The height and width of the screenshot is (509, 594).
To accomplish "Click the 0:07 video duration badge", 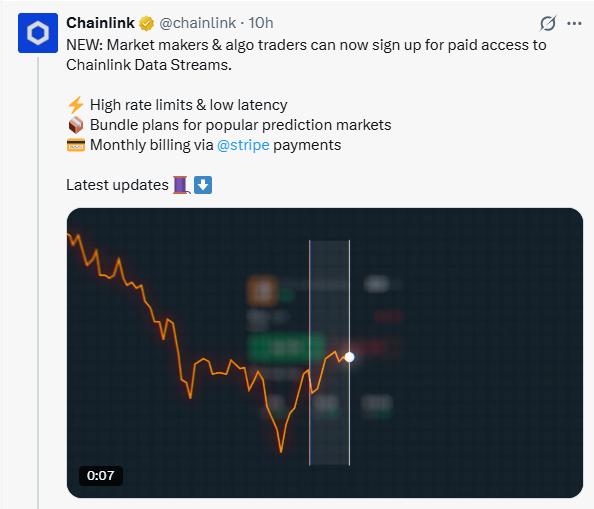I will pos(100,475).
